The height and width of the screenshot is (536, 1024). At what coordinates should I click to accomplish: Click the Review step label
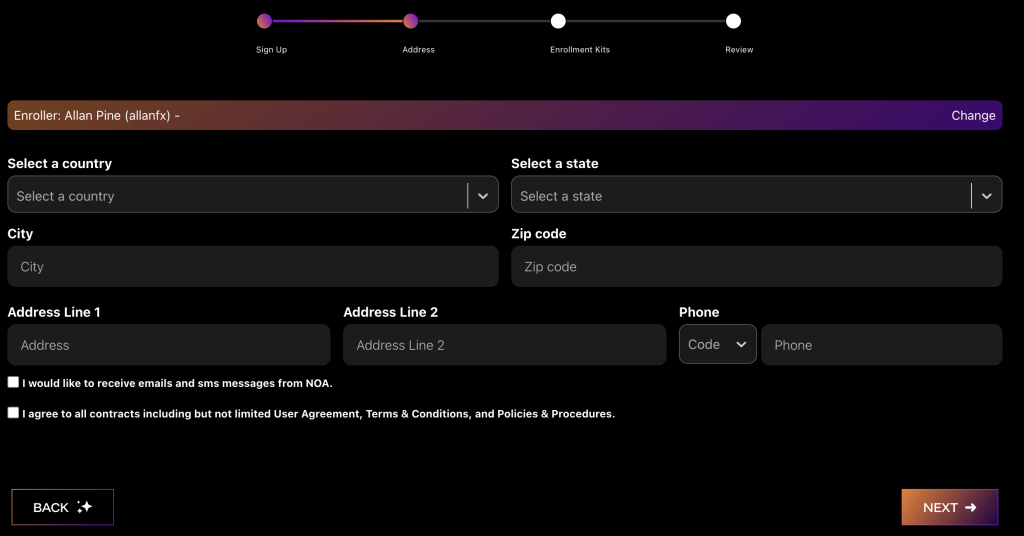(x=739, y=50)
